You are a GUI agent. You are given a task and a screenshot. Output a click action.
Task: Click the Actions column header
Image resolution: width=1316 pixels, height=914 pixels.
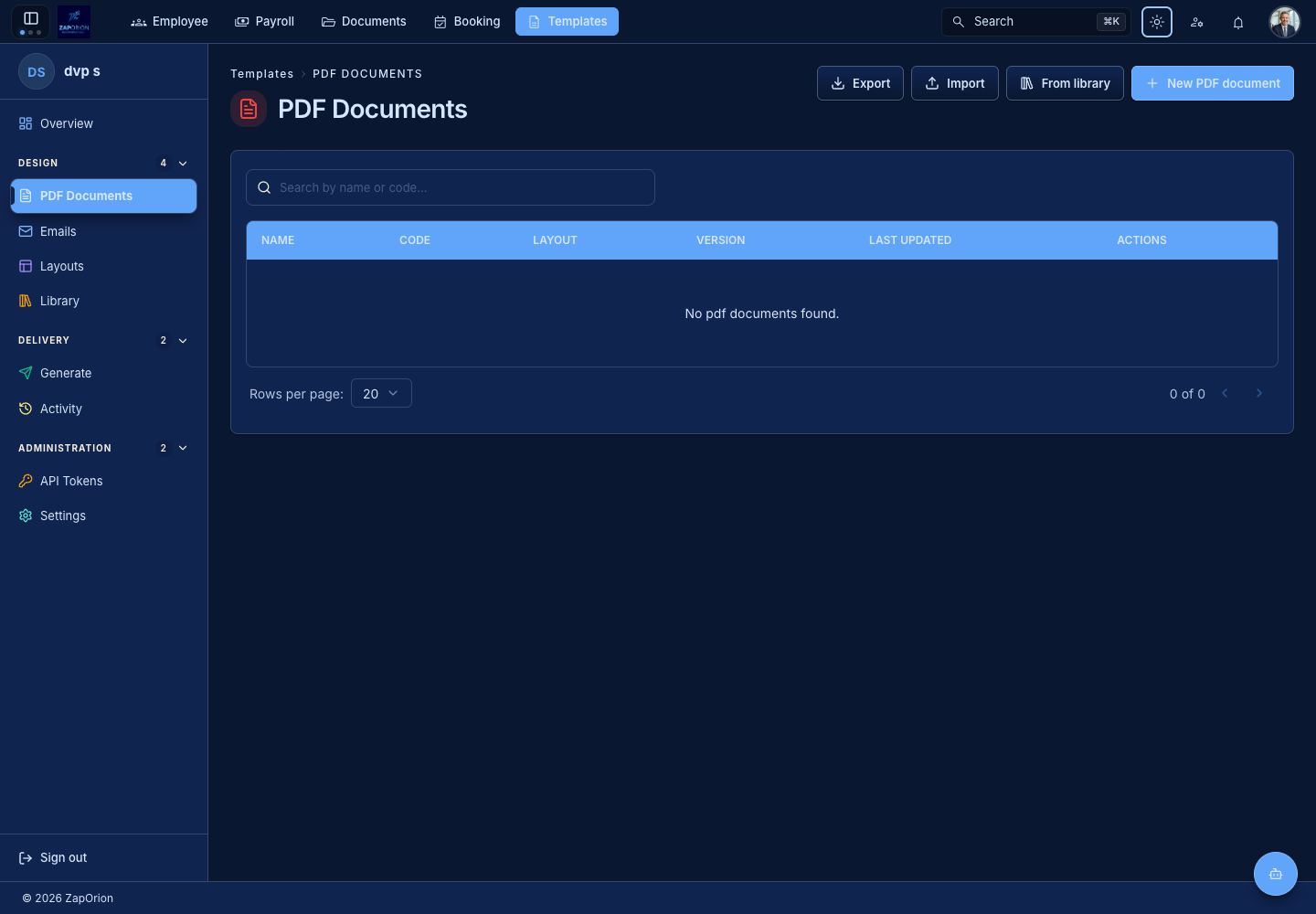(x=1141, y=240)
